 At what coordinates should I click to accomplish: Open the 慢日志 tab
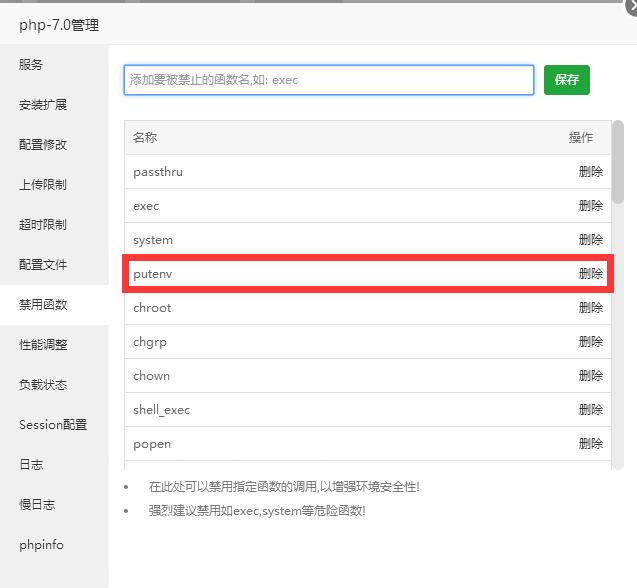37,505
